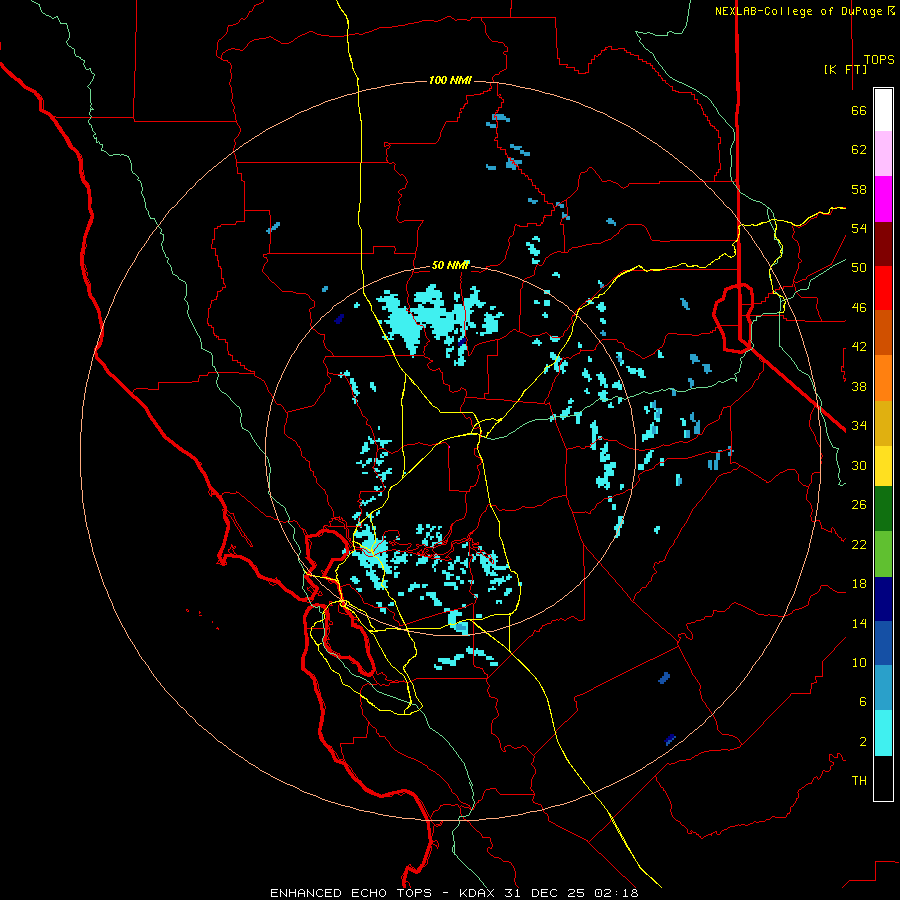This screenshot has width=900, height=900.
Task: Click the legend value "58"
Action: click(859, 189)
